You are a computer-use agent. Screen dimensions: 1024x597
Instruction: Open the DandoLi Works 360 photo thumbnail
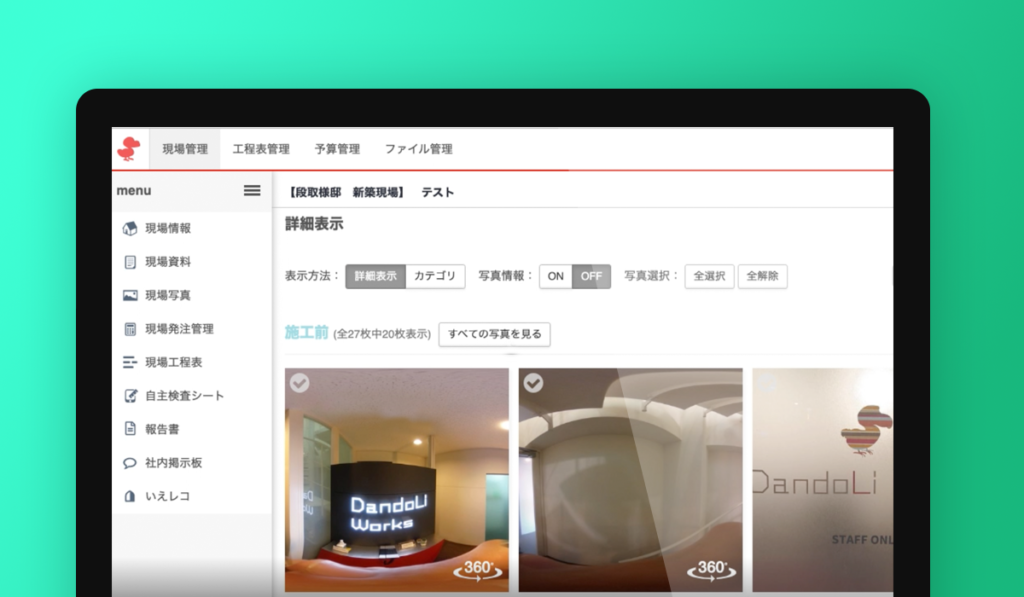click(x=396, y=480)
